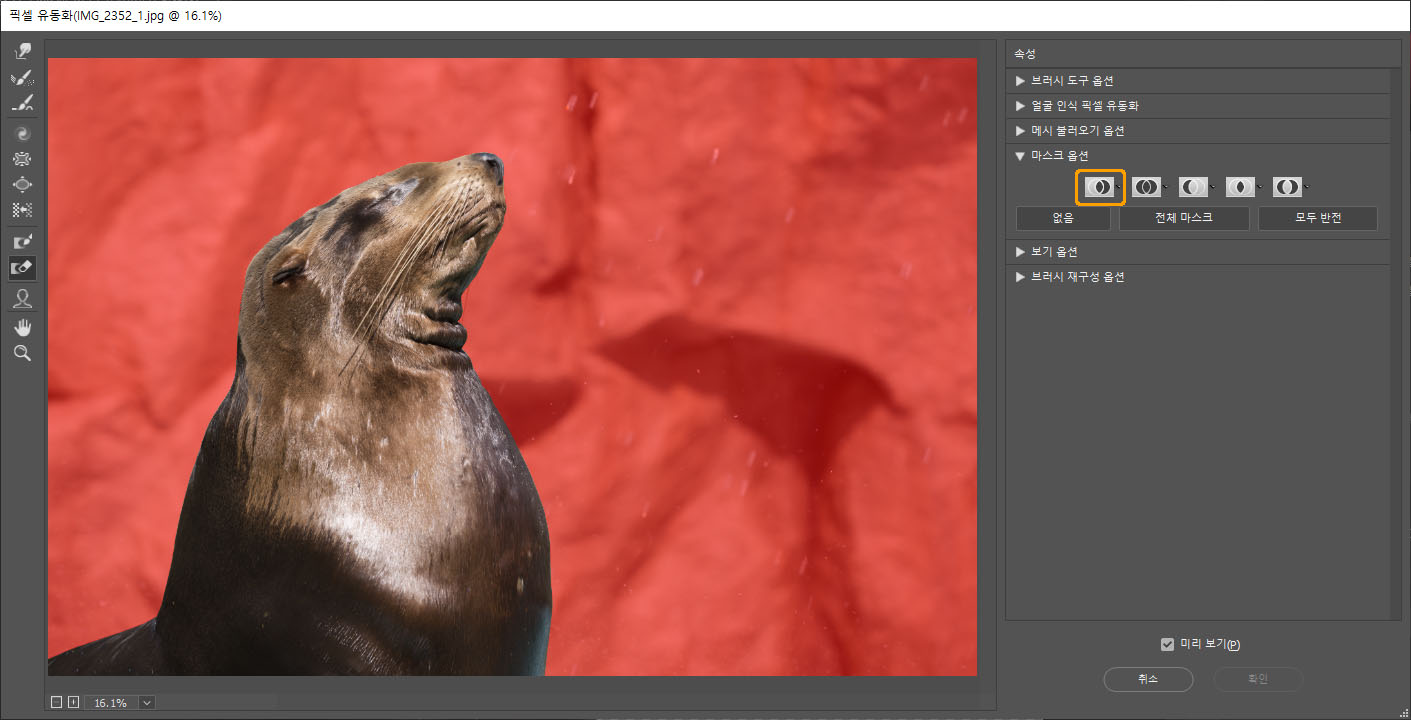
Task: Open the zoom percentage dropdown arrow
Action: click(147, 703)
